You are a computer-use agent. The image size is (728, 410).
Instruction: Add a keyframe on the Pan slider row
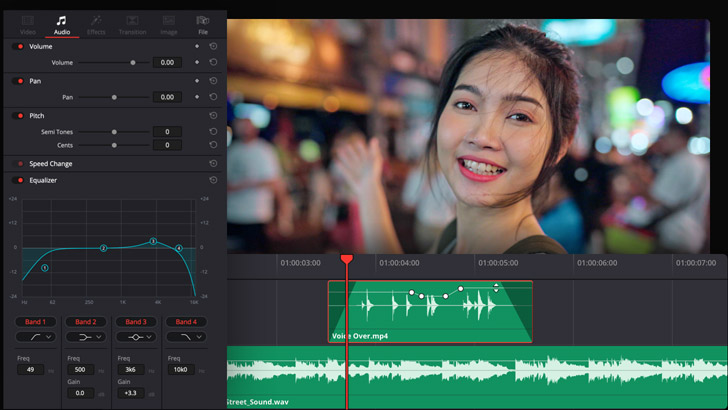[197, 97]
